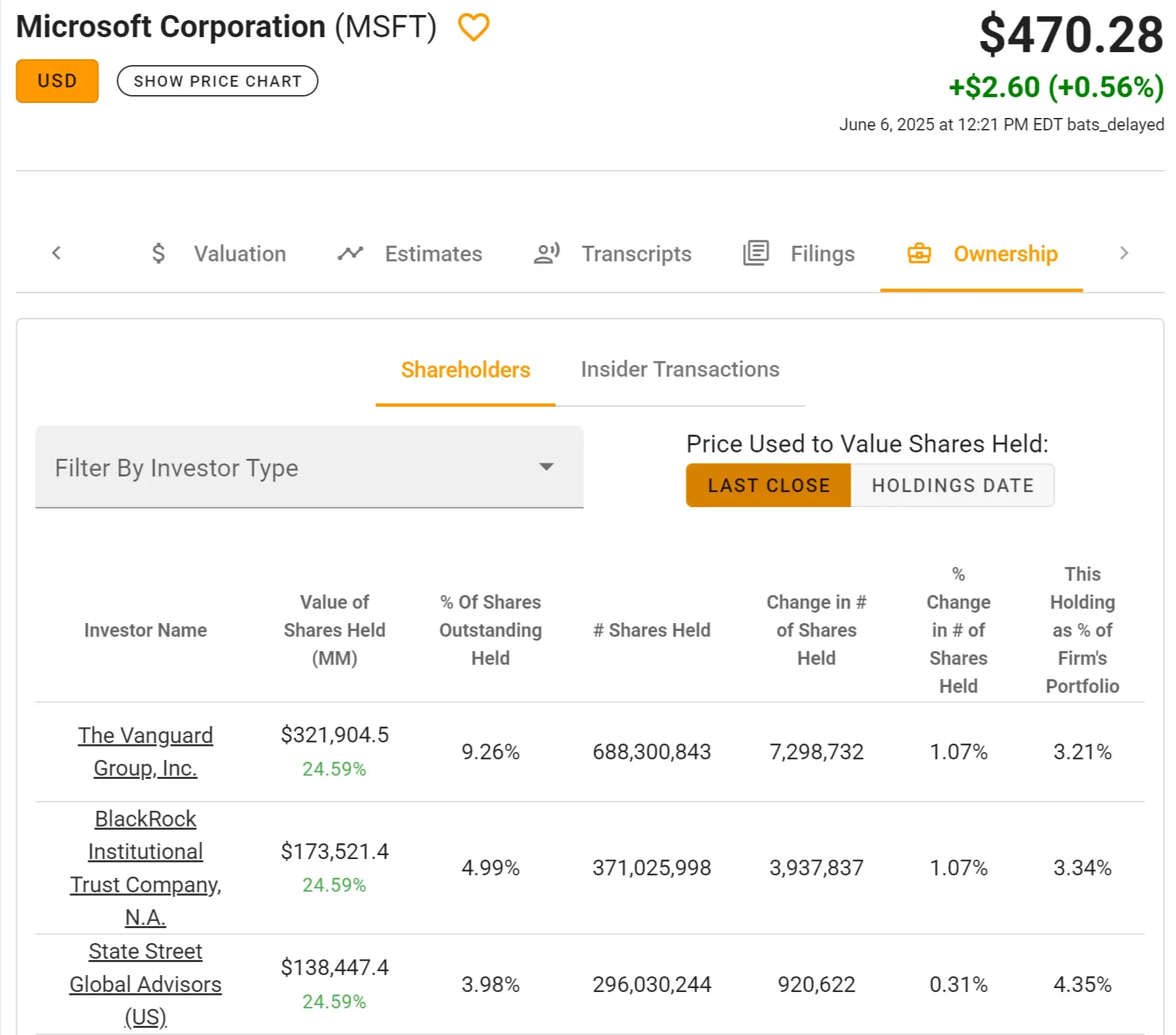Click the 7,298,732 change in shares
The height and width of the screenshot is (1035, 1176).
[x=816, y=752]
